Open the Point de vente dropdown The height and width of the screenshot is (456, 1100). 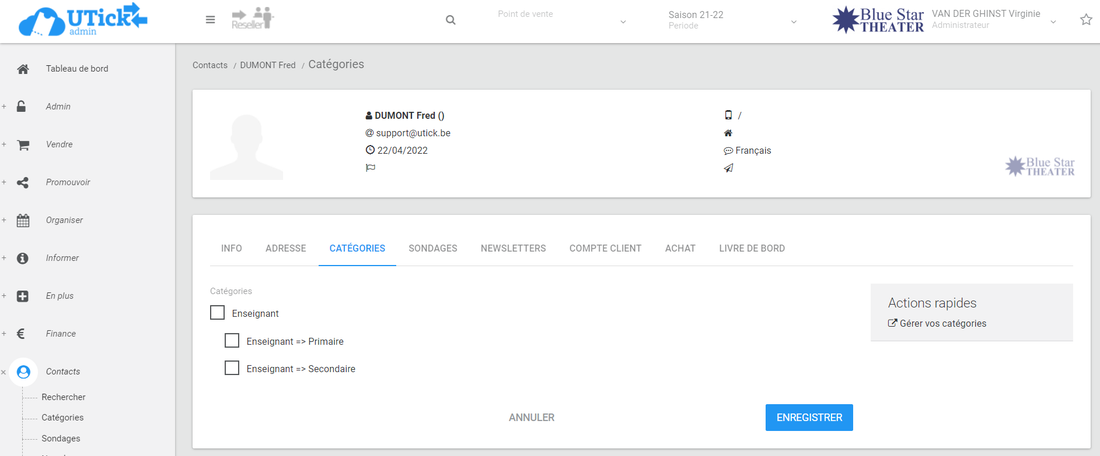pyautogui.click(x=562, y=20)
